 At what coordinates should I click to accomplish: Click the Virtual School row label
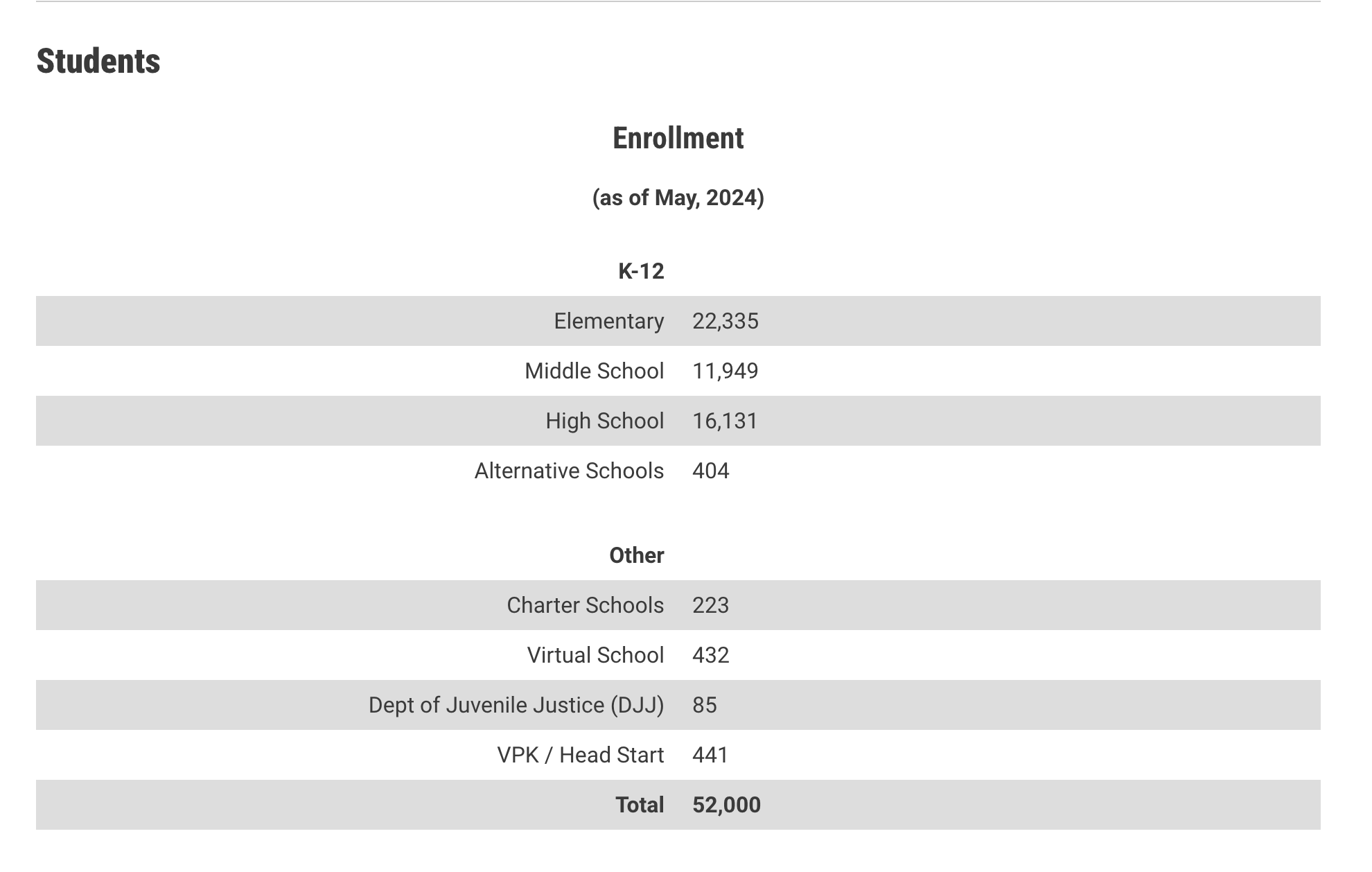595,655
